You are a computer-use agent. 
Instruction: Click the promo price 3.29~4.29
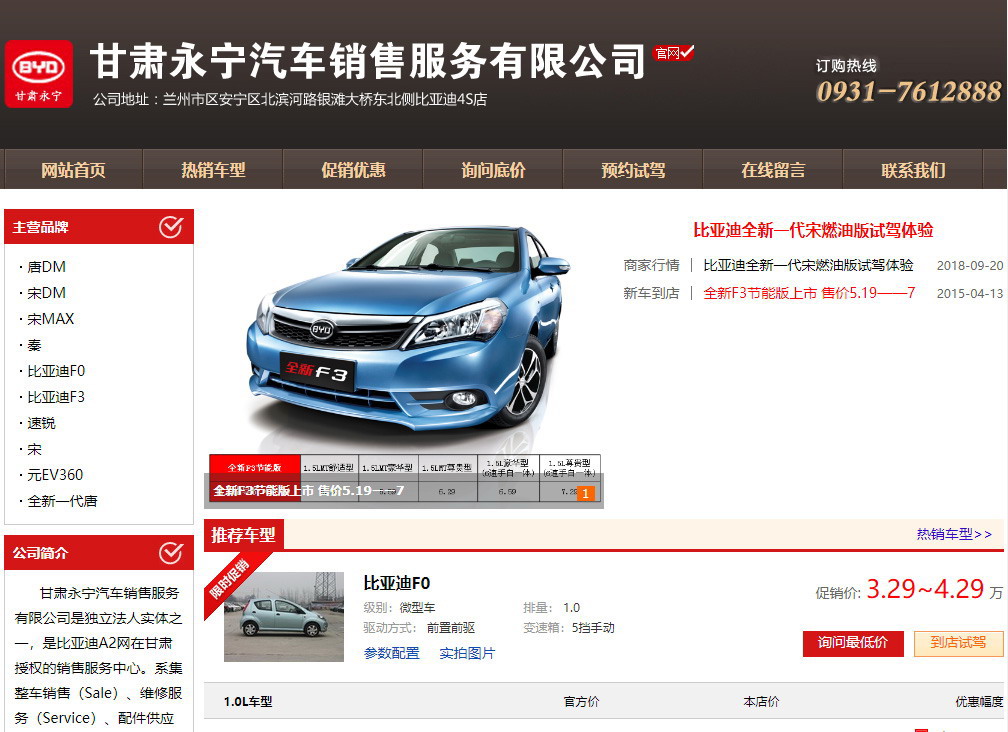tap(925, 589)
